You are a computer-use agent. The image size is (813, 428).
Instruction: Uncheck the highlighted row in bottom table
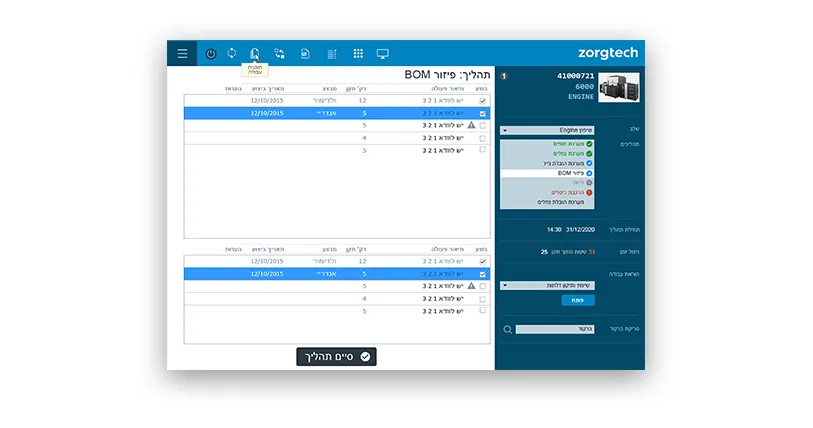[x=483, y=274]
